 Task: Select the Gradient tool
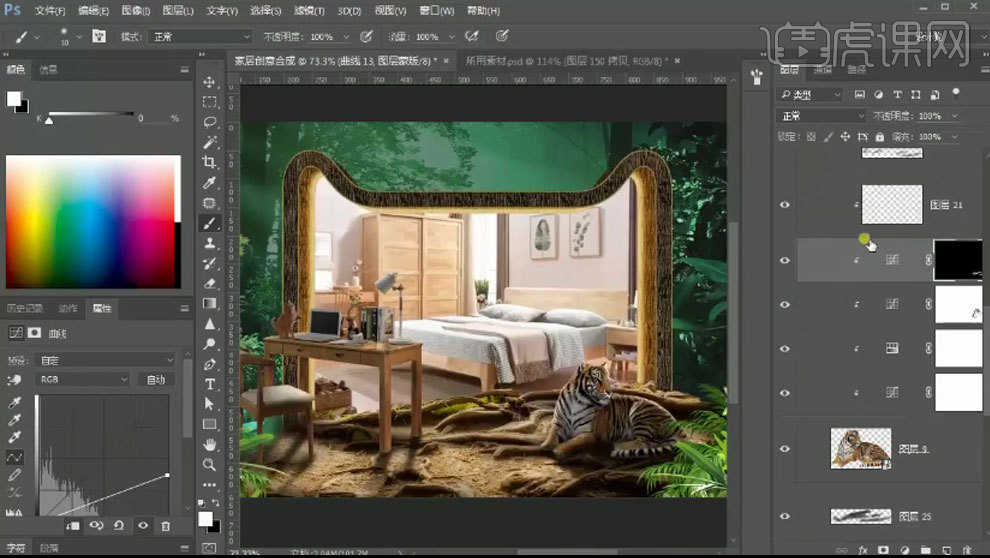tap(209, 304)
